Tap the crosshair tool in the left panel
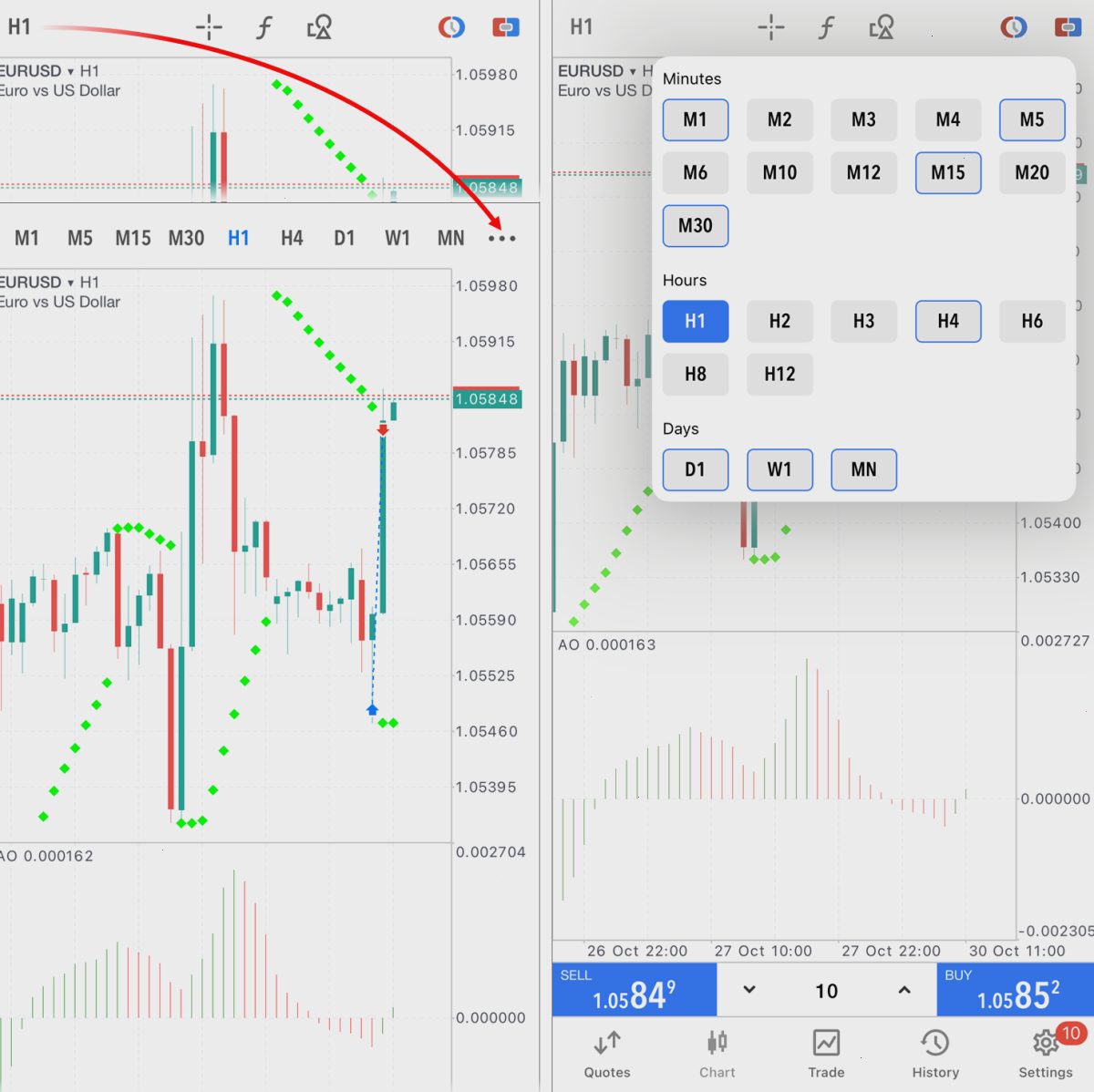 click(x=209, y=27)
